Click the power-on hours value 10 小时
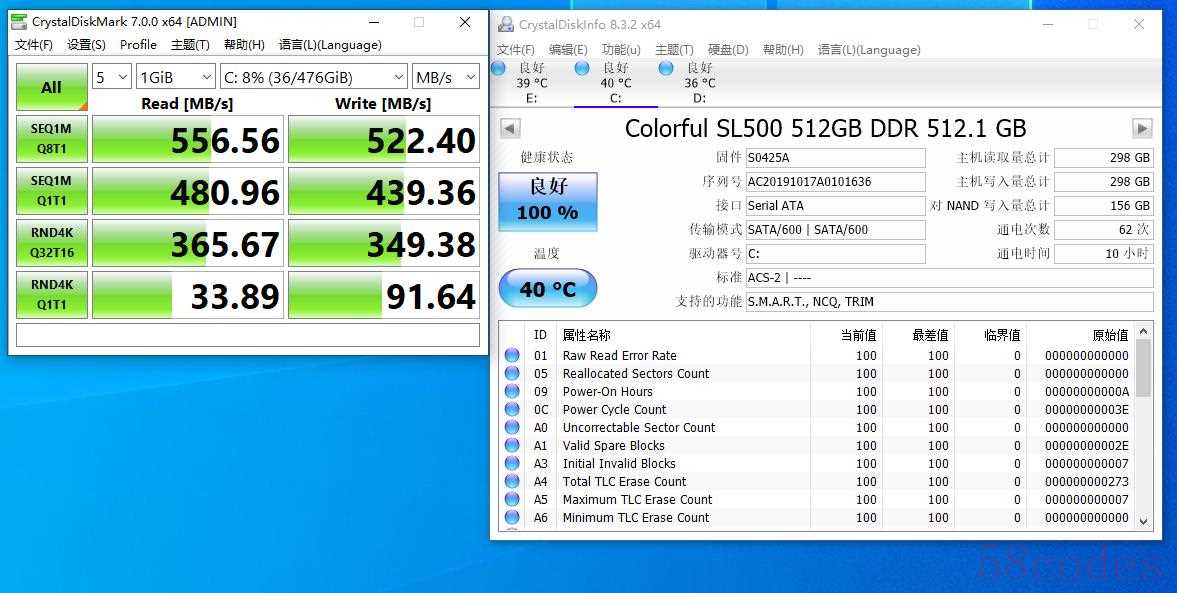This screenshot has width=1177, height=593. (x=1103, y=254)
